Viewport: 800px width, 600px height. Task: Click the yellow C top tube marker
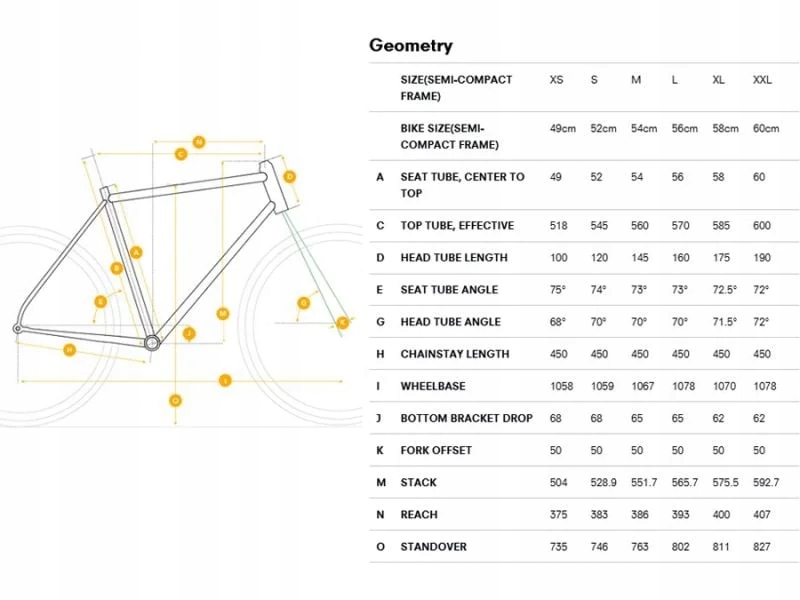pyautogui.click(x=181, y=154)
